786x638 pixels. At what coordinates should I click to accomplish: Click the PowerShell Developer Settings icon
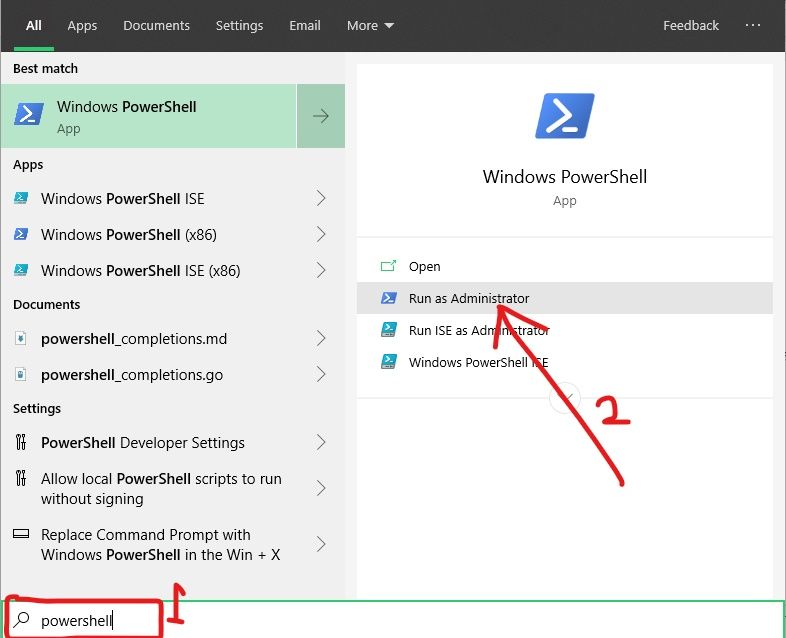[x=21, y=443]
